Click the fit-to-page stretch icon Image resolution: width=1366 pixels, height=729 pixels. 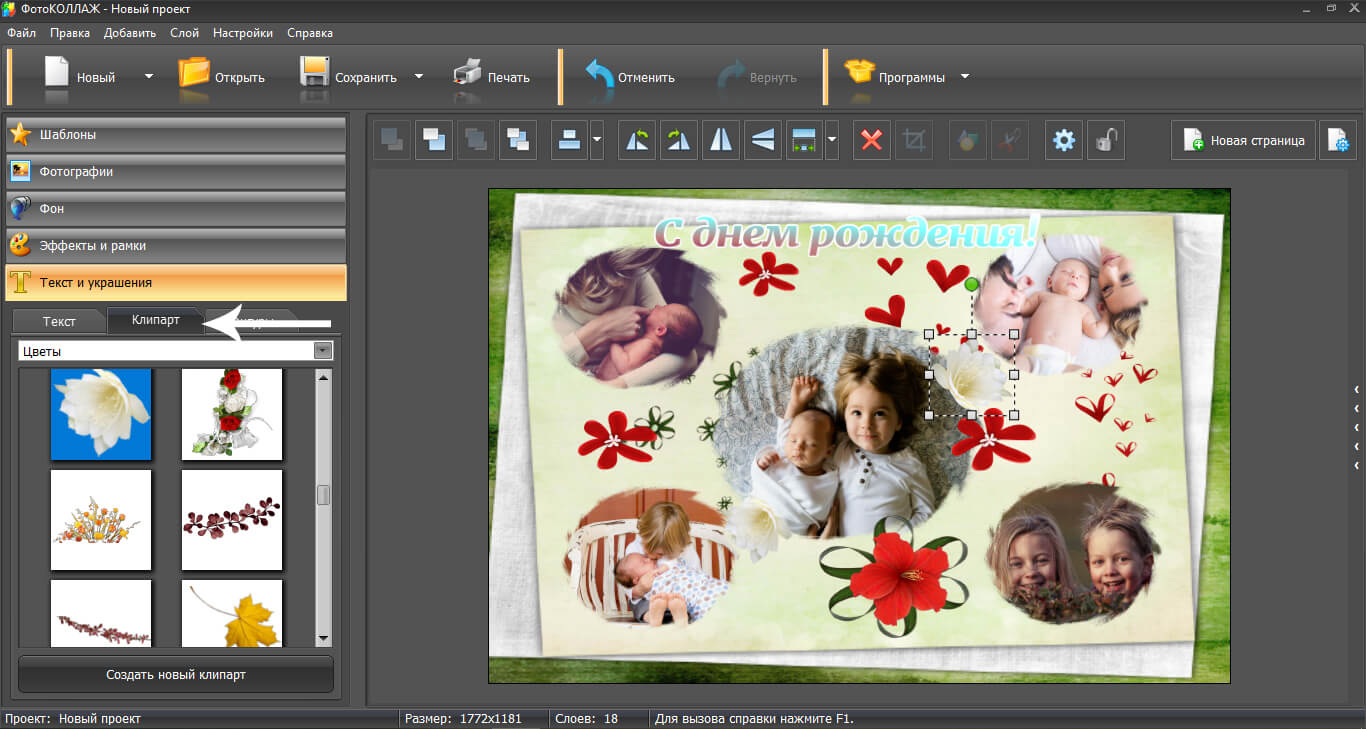coord(804,140)
